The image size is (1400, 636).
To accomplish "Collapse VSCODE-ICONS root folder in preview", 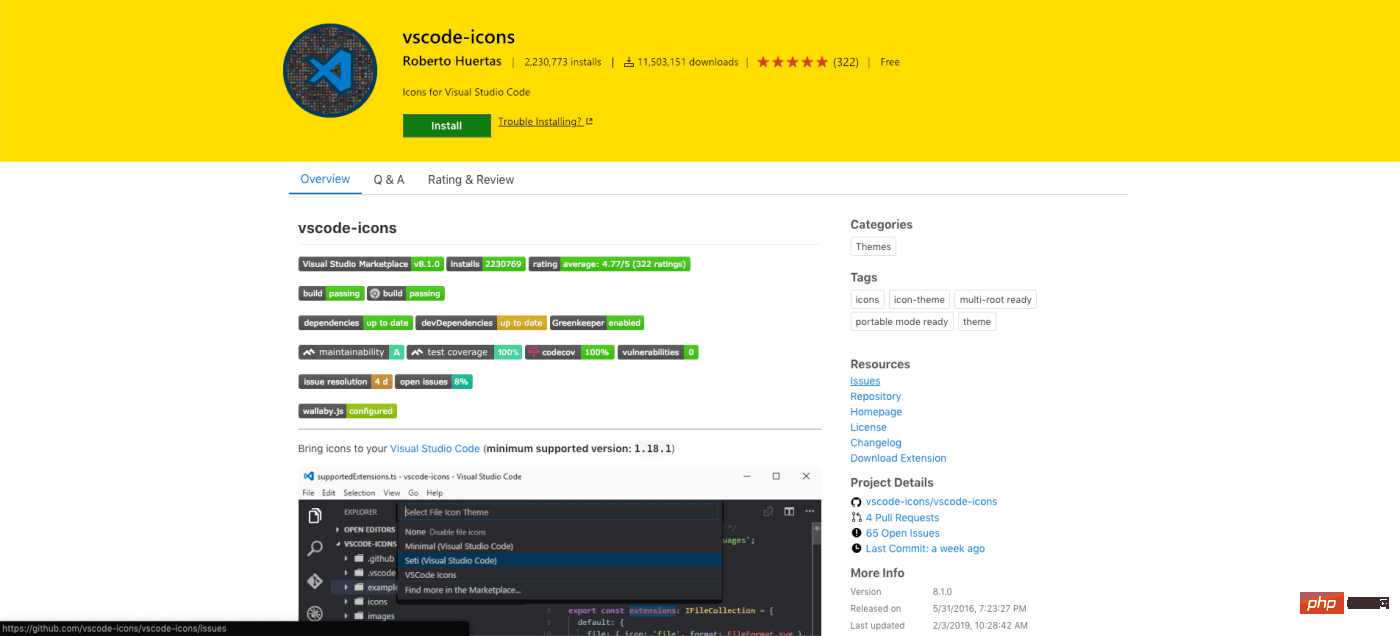I will pyautogui.click(x=337, y=544).
